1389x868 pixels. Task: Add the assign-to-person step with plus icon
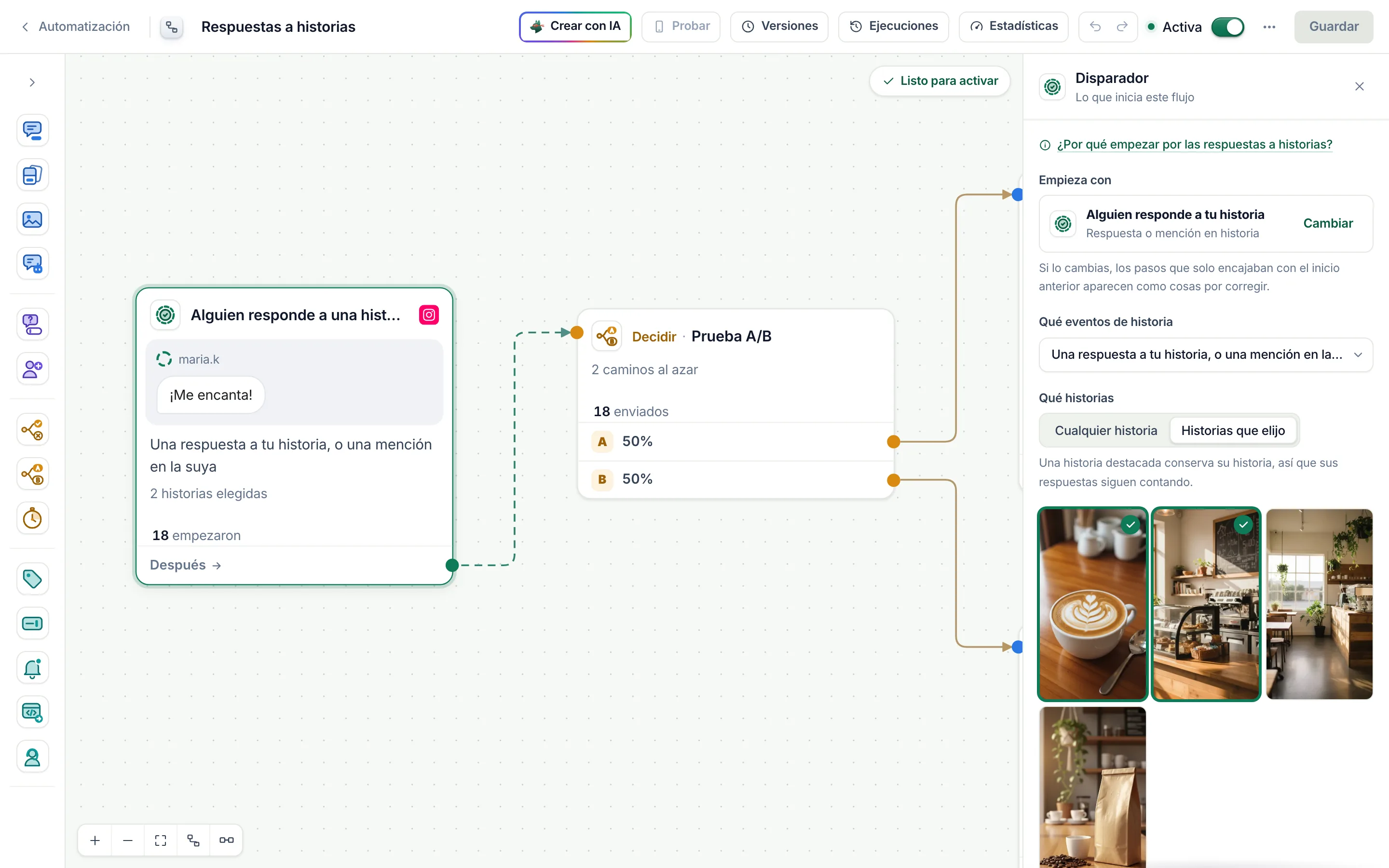click(32, 369)
